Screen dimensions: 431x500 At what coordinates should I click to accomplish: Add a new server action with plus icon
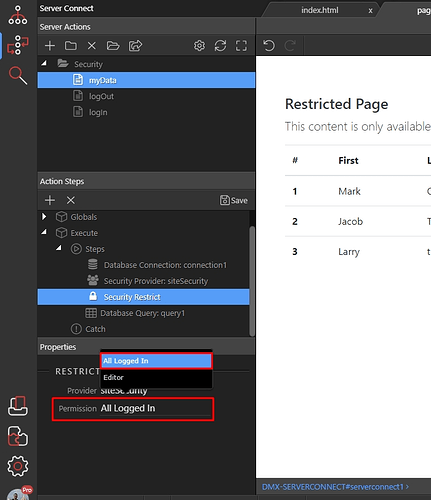click(x=50, y=46)
